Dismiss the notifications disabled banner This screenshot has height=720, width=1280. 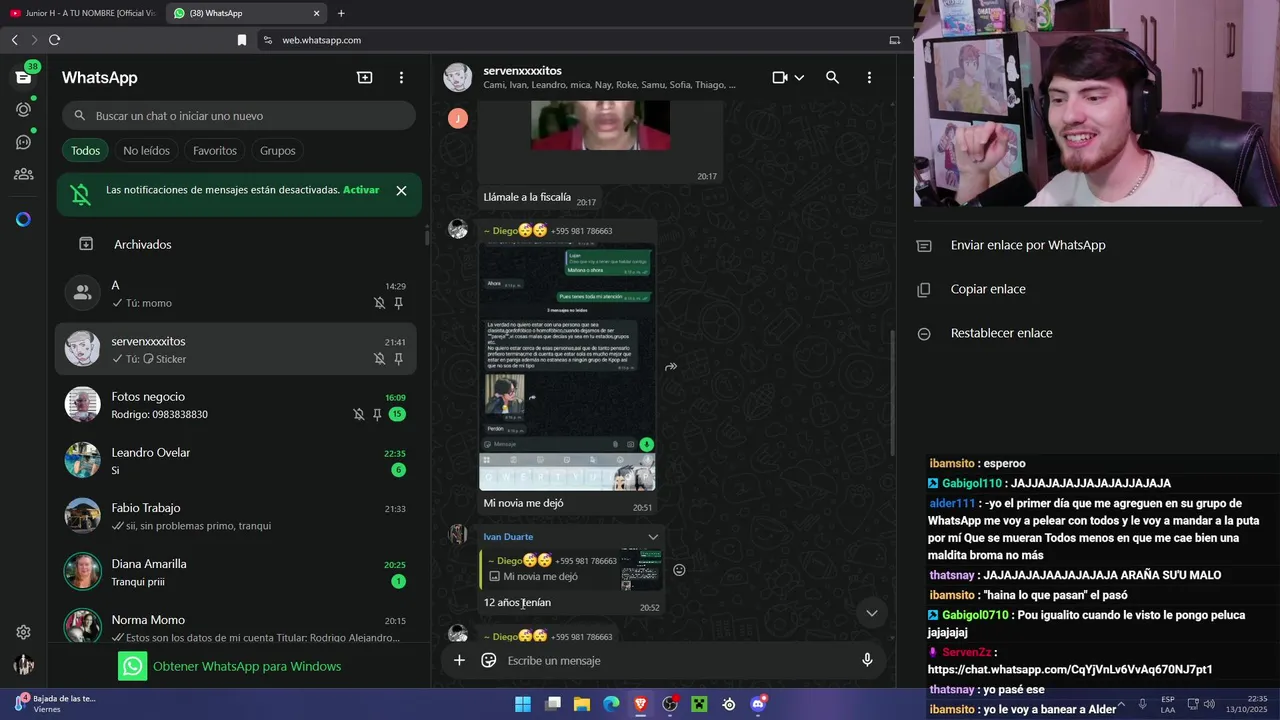point(401,190)
